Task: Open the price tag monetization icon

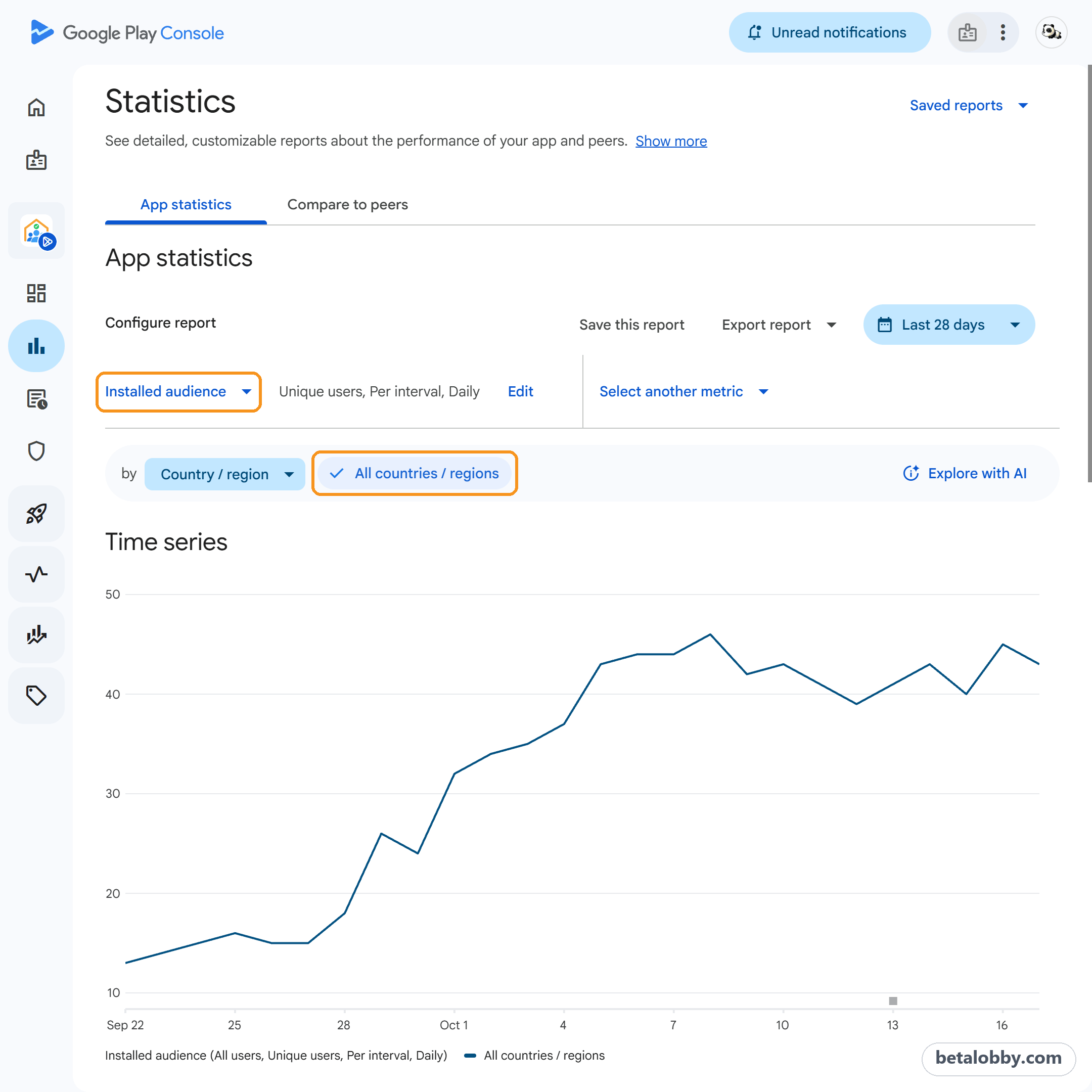Action: [x=36, y=695]
